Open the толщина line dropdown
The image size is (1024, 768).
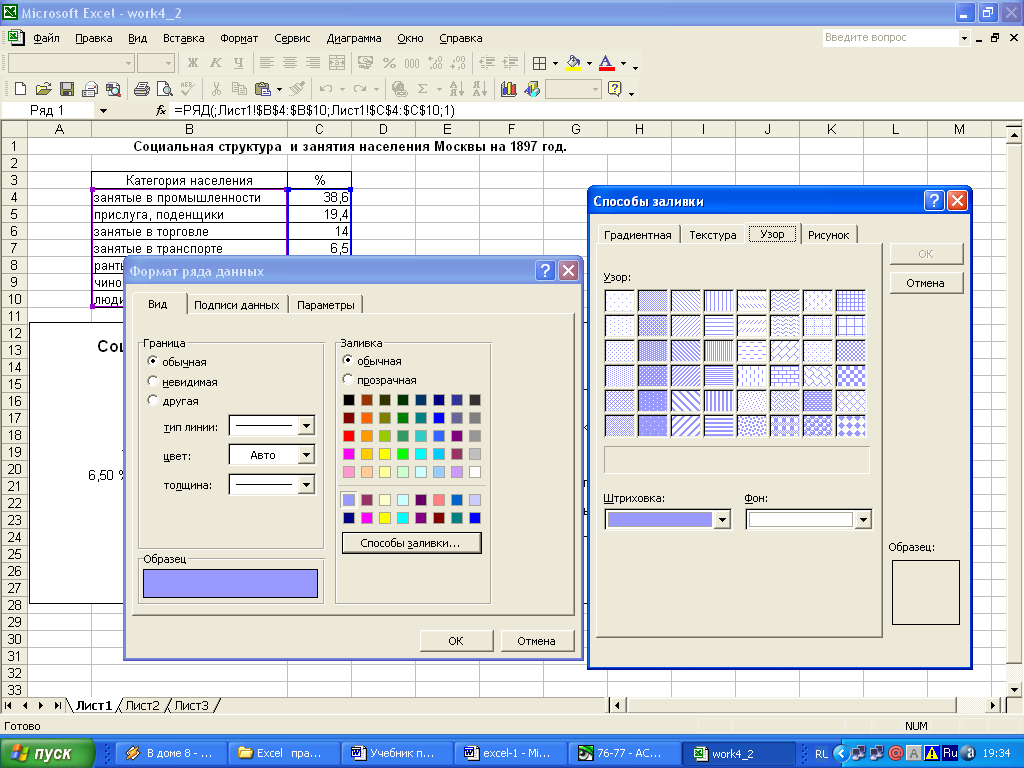pos(306,484)
